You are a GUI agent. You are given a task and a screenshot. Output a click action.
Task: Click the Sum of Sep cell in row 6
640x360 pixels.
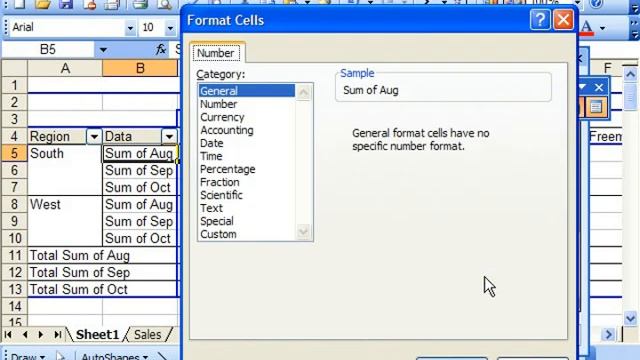pyautogui.click(x=140, y=171)
